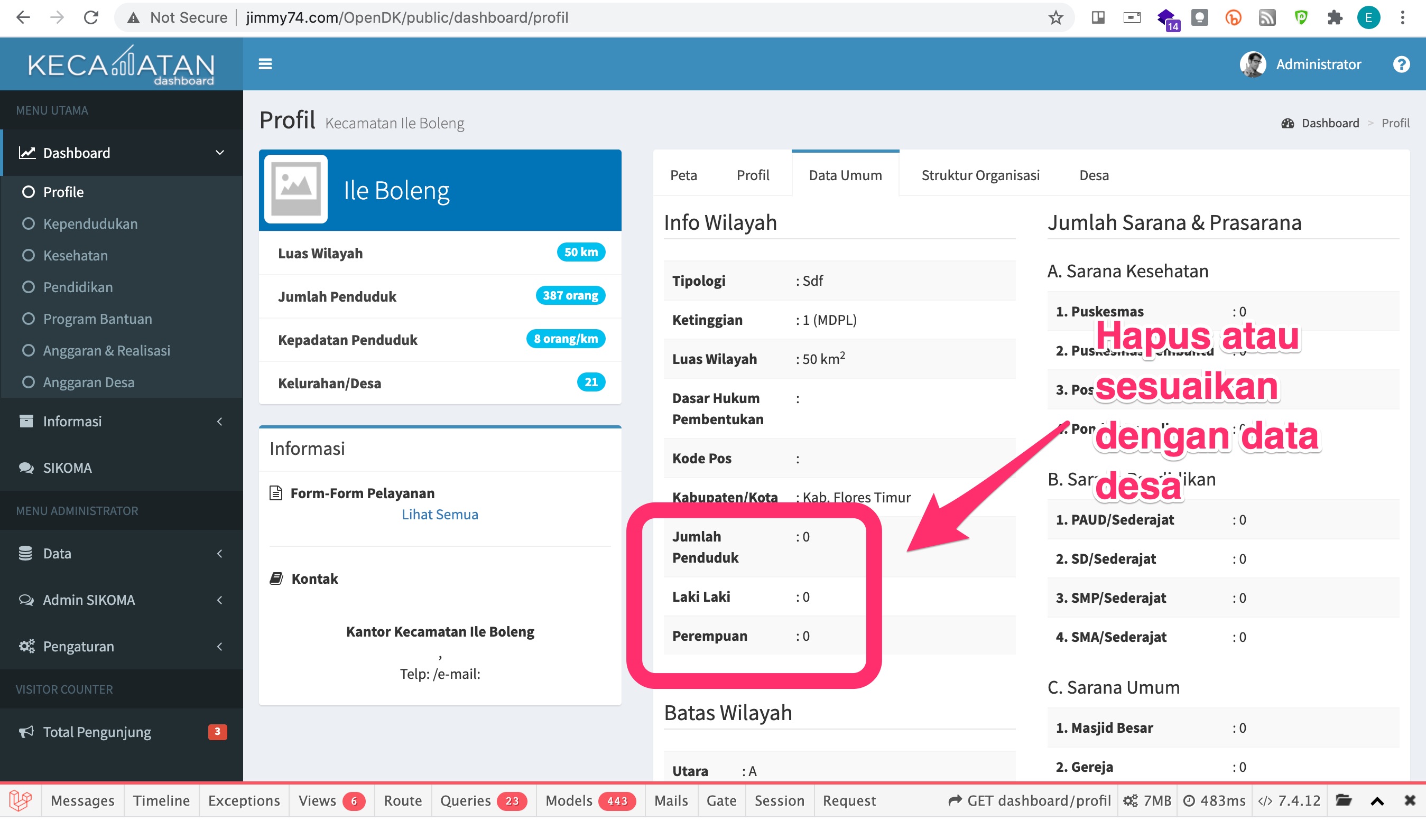The image size is (1426, 840).
Task: Collapse the Dashboard sidebar menu
Action: coord(220,152)
